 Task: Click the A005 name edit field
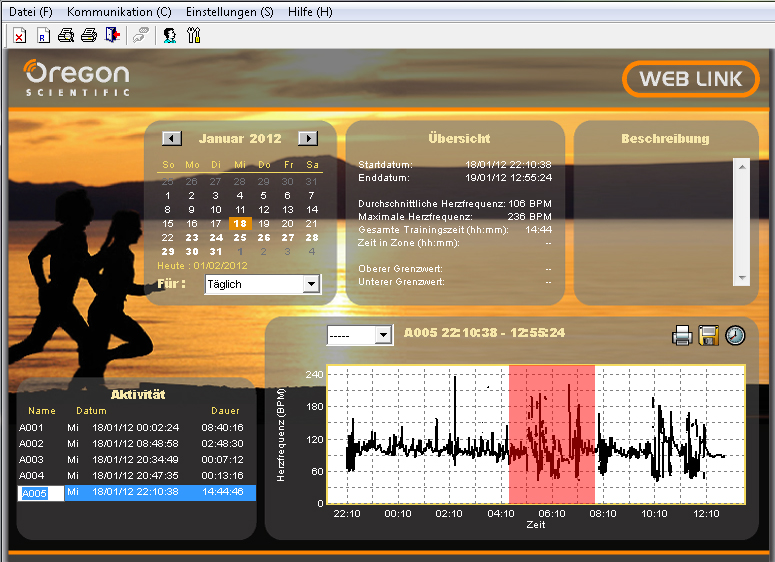click(x=41, y=493)
